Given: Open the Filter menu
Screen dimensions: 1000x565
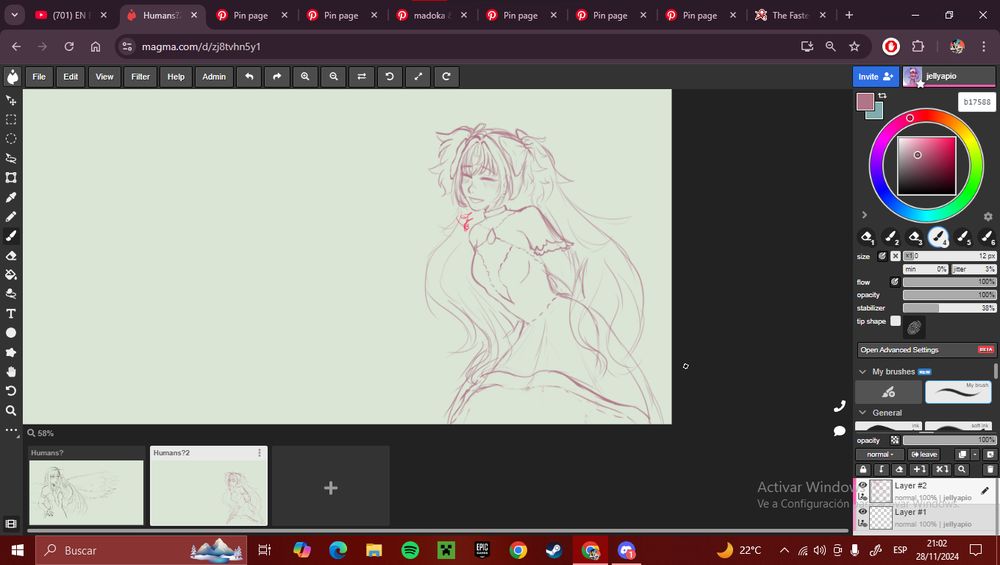Looking at the screenshot, I should click(x=140, y=77).
